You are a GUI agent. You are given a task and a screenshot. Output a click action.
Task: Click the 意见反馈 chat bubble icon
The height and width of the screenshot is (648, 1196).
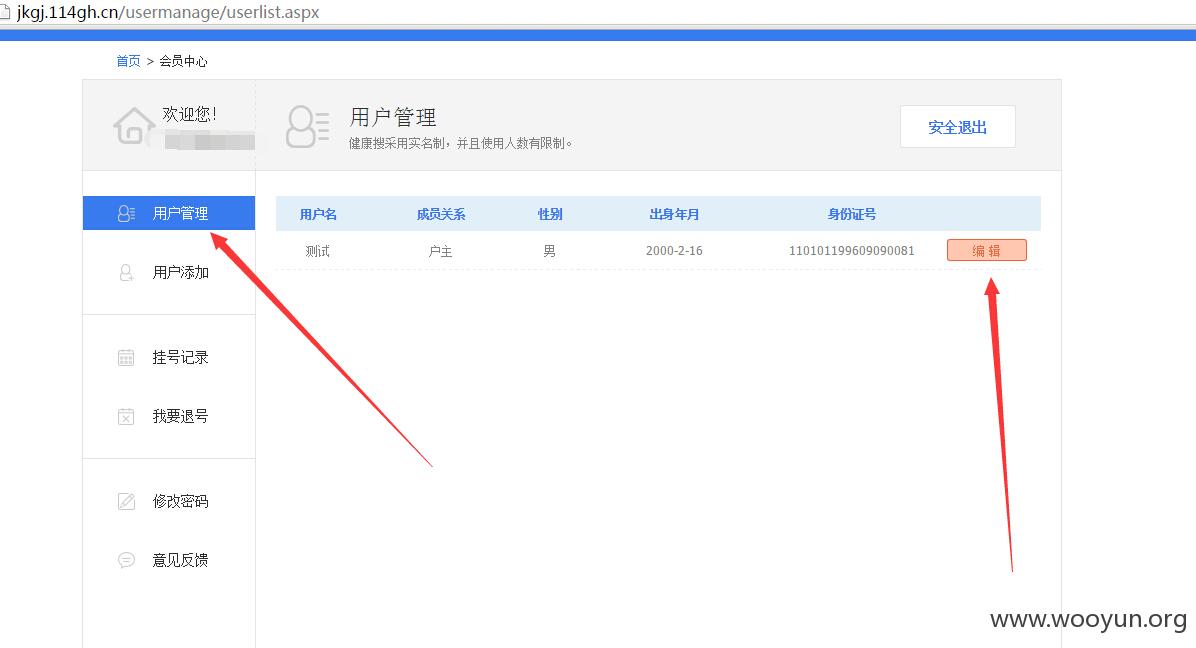pyautogui.click(x=126, y=560)
